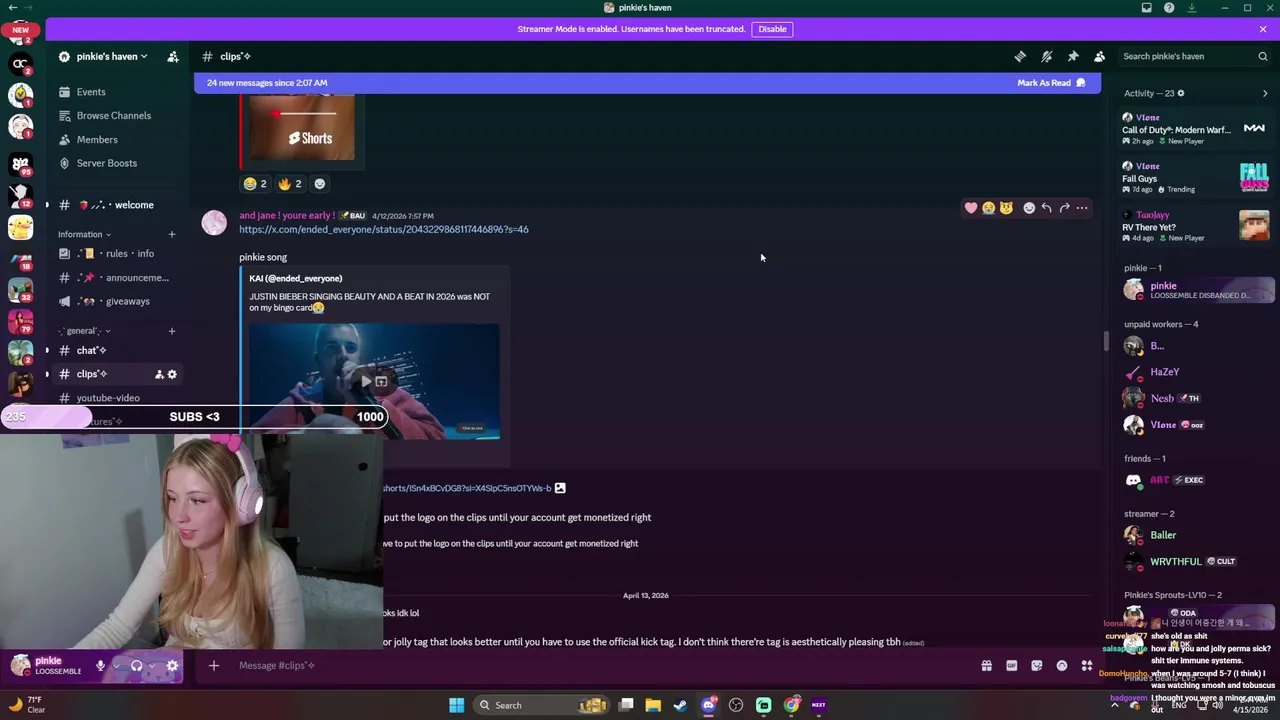React with cat emoji on hovered message
The height and width of the screenshot is (720, 1280).
[x=1006, y=208]
